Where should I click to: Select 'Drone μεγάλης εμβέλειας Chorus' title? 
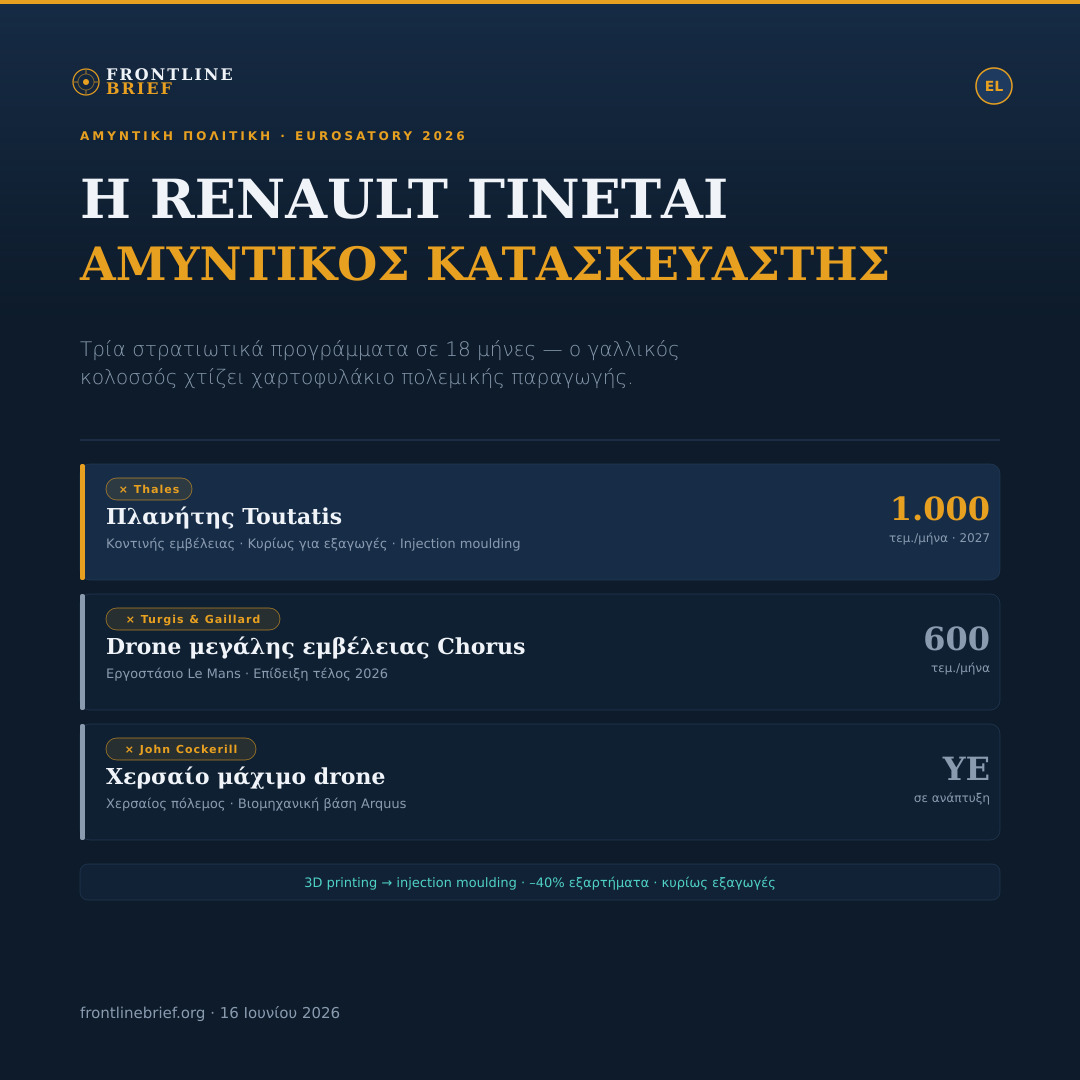click(315, 647)
